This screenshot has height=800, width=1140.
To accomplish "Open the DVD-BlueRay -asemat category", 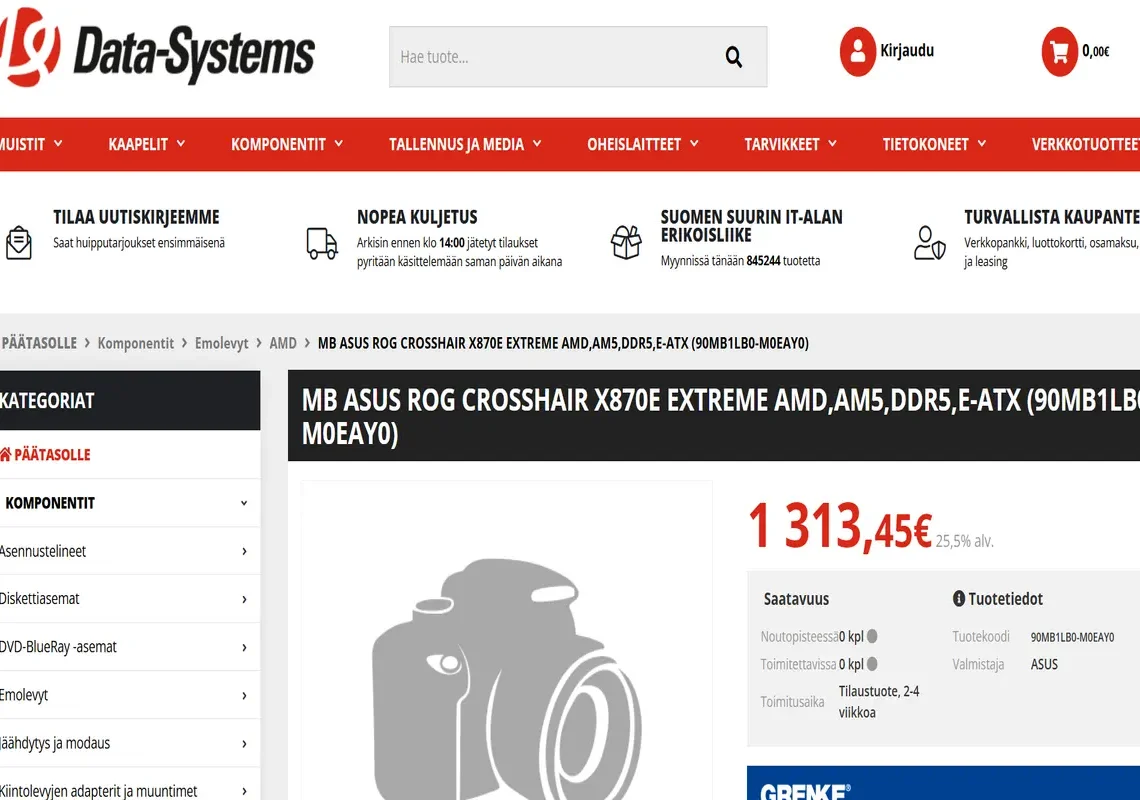I will [58, 647].
